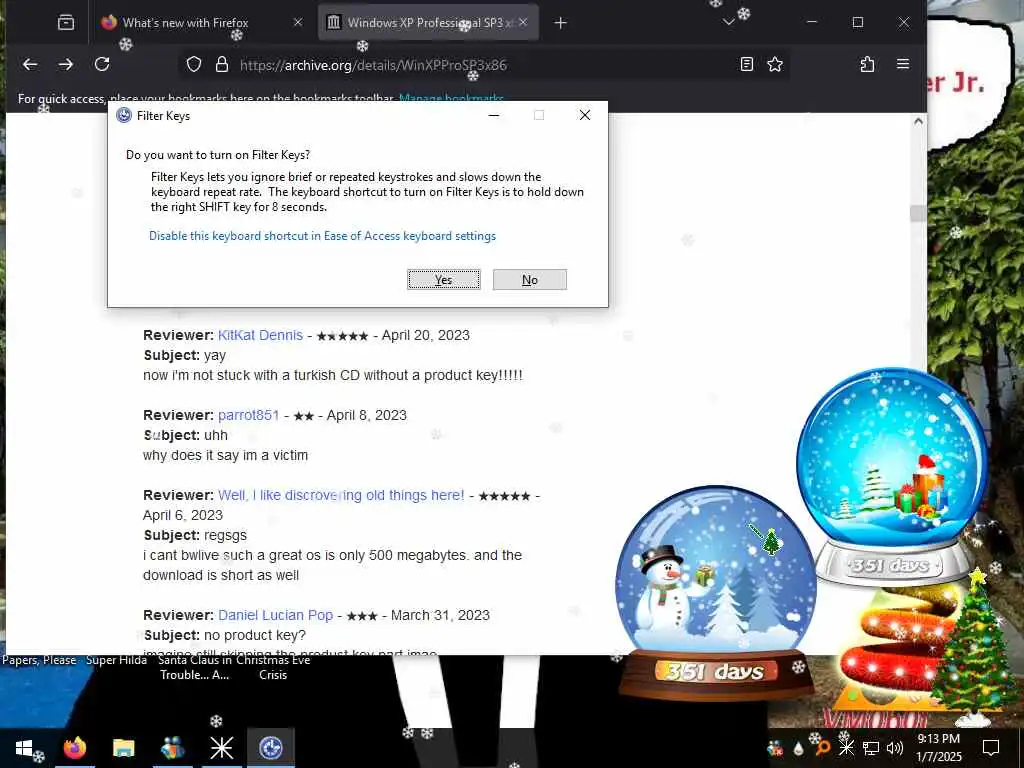
Task: Select the Super Hilda desktop shortcut label
Action: tap(117, 660)
